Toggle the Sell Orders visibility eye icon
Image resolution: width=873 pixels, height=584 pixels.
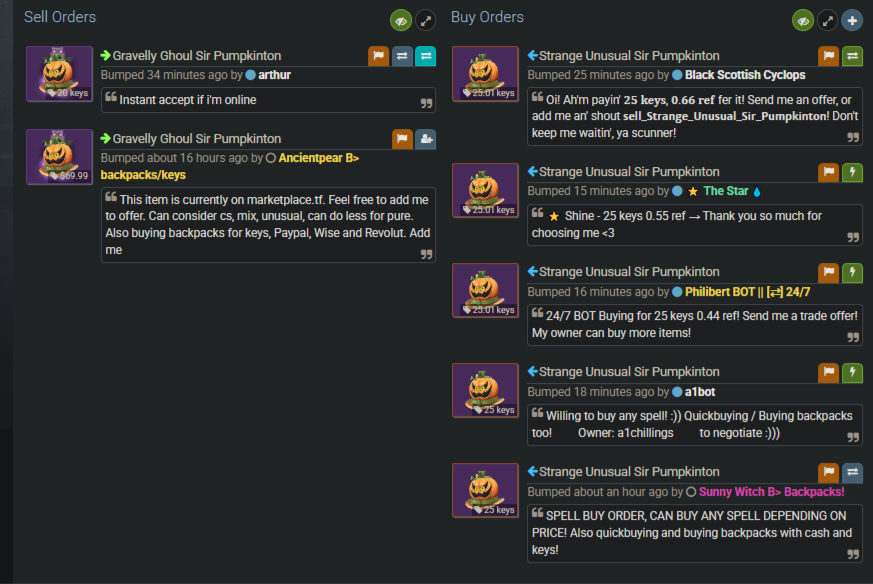401,21
